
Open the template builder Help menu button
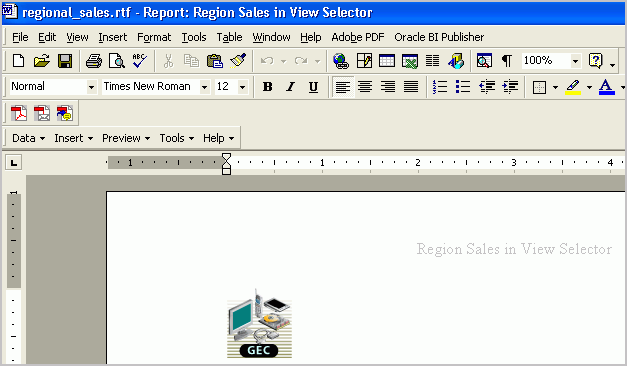[218, 138]
